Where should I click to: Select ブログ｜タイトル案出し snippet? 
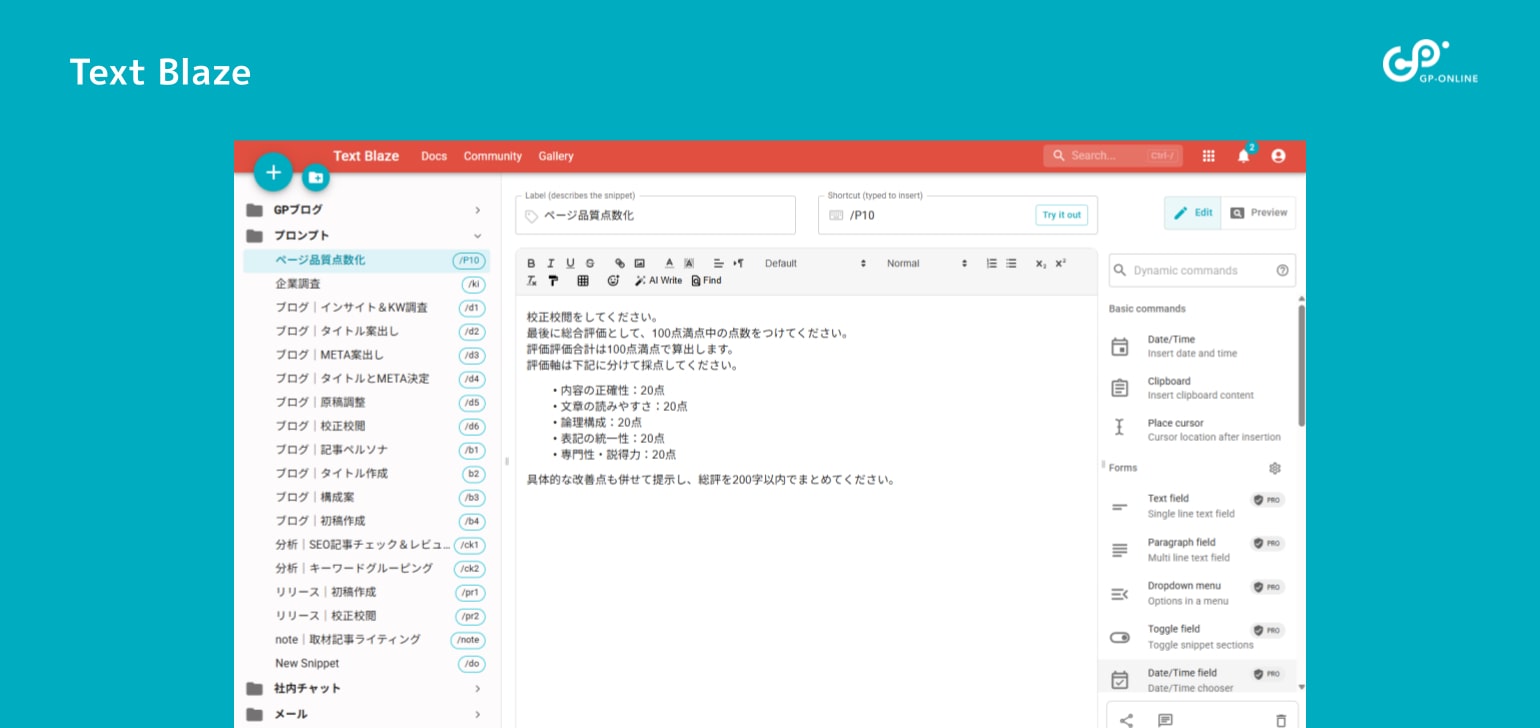366,331
